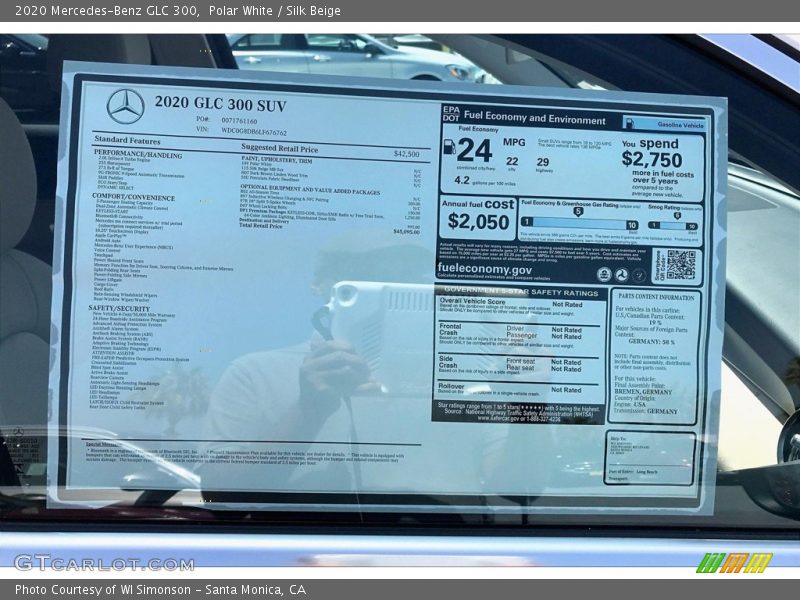Click the fuel pump icon beside 24 MPG
This screenshot has width=800, height=600.
pos(449,147)
